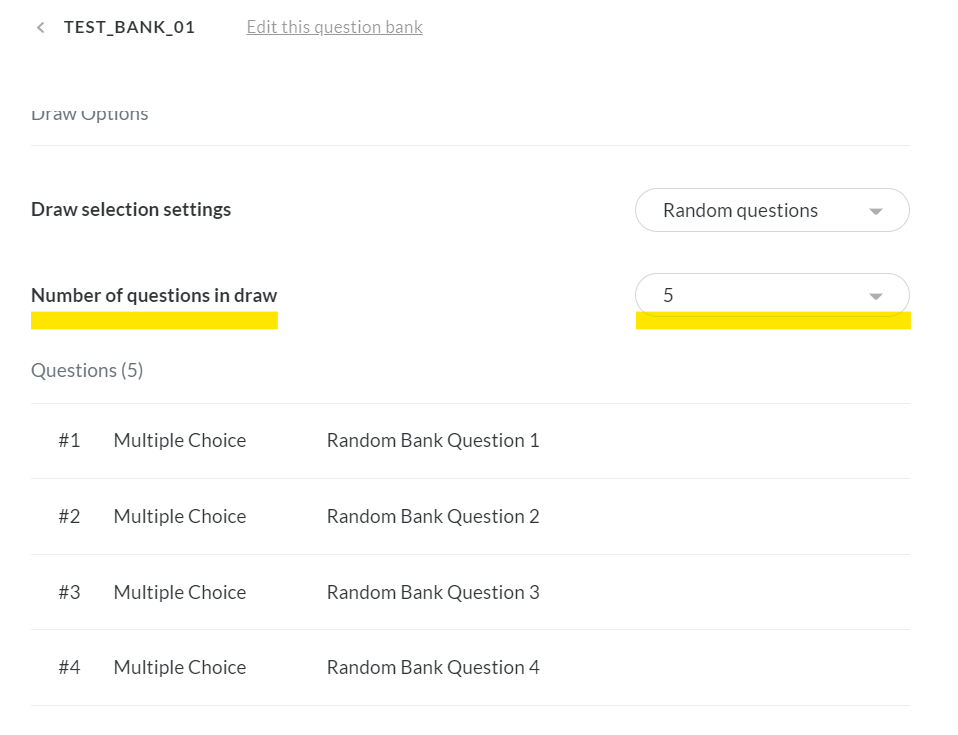The image size is (958, 735).
Task: Click the #2 question number
Action: [x=69, y=517]
